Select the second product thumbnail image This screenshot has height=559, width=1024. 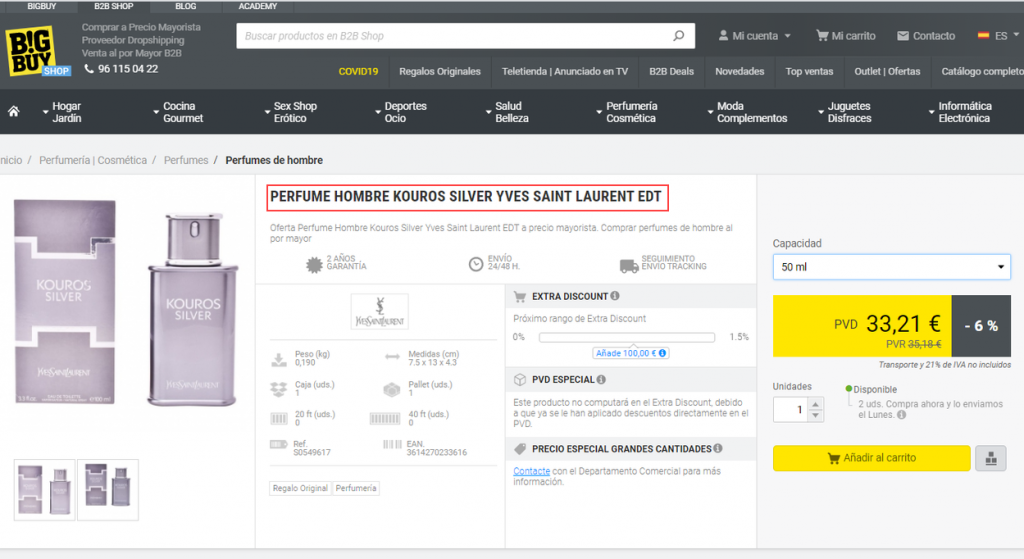point(109,489)
